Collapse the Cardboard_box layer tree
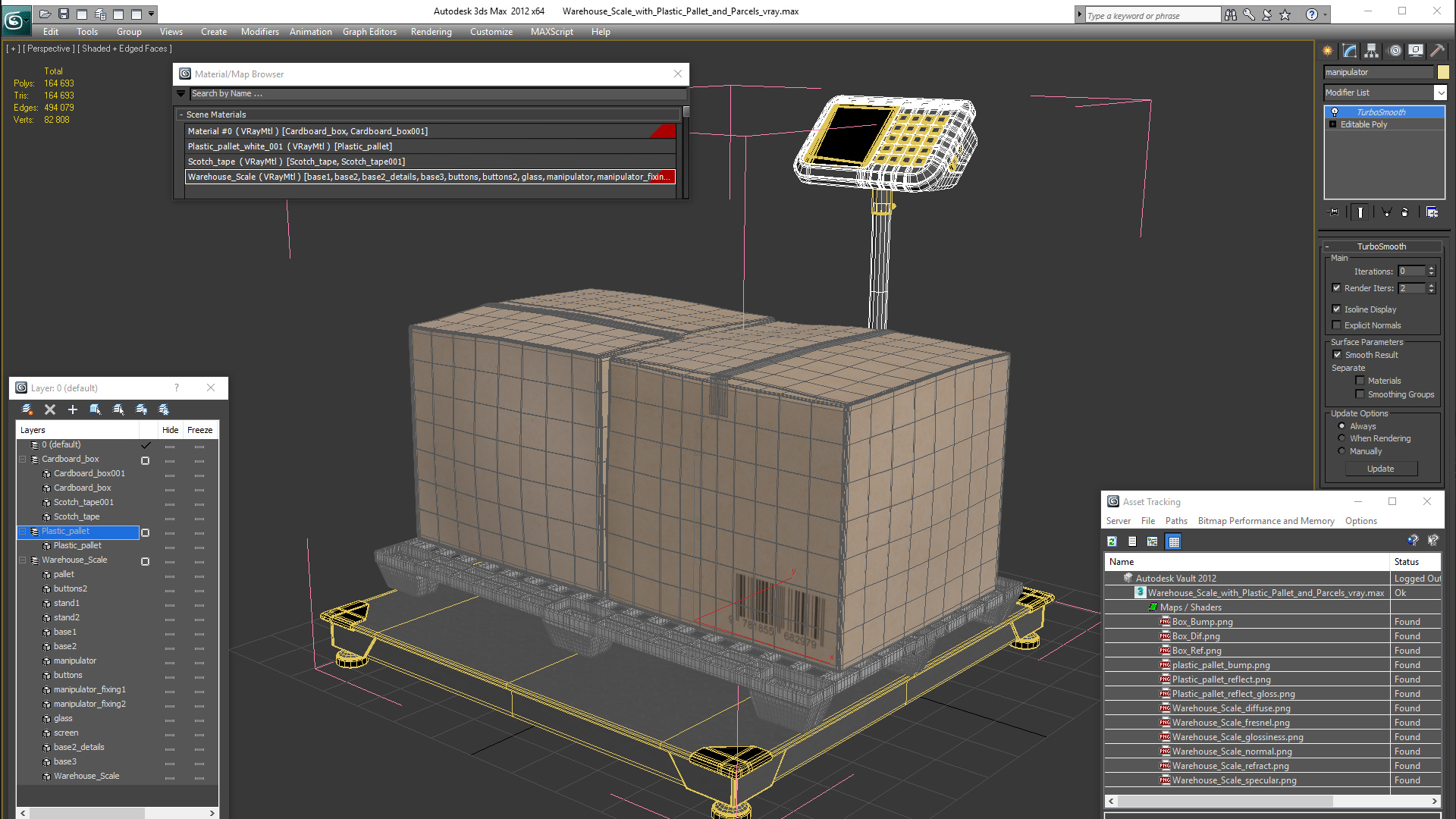This screenshot has height=819, width=1456. [x=23, y=460]
